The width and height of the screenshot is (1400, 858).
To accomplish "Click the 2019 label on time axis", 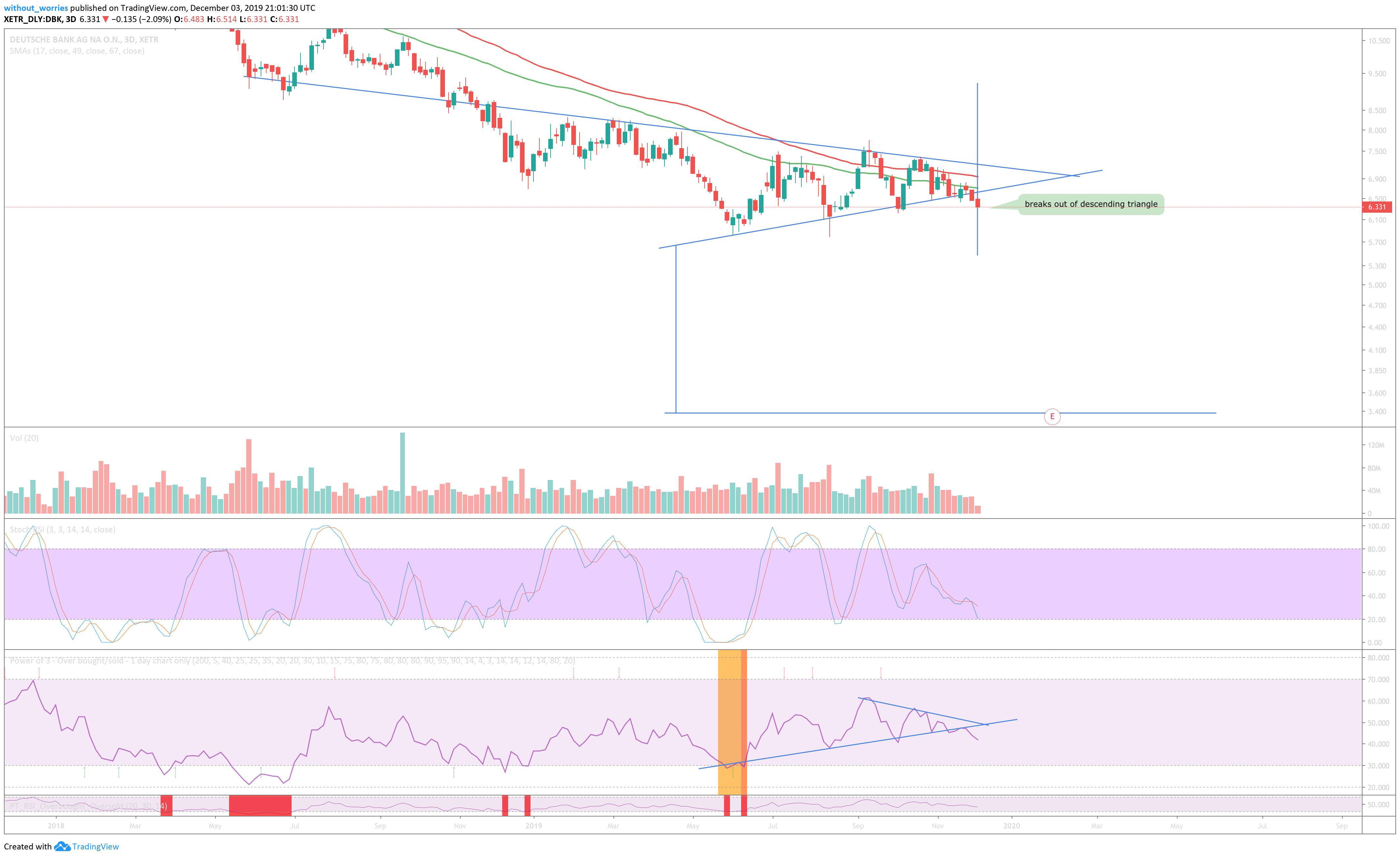I will pyautogui.click(x=533, y=826).
